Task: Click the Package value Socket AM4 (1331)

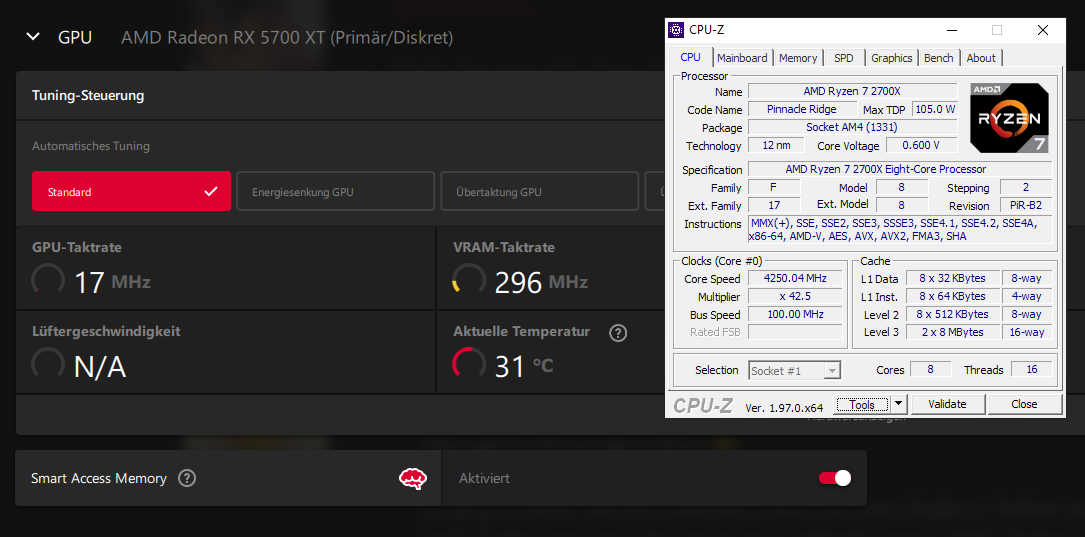Action: coord(852,127)
